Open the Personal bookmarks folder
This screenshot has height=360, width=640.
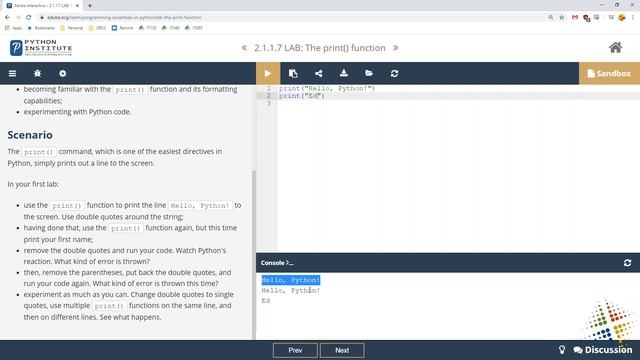[71, 28]
